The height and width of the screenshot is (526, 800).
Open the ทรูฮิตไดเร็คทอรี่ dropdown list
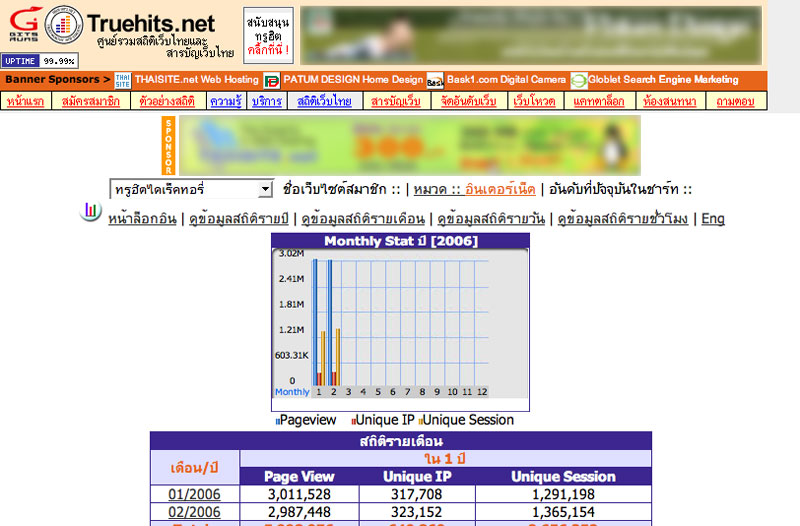pos(191,189)
